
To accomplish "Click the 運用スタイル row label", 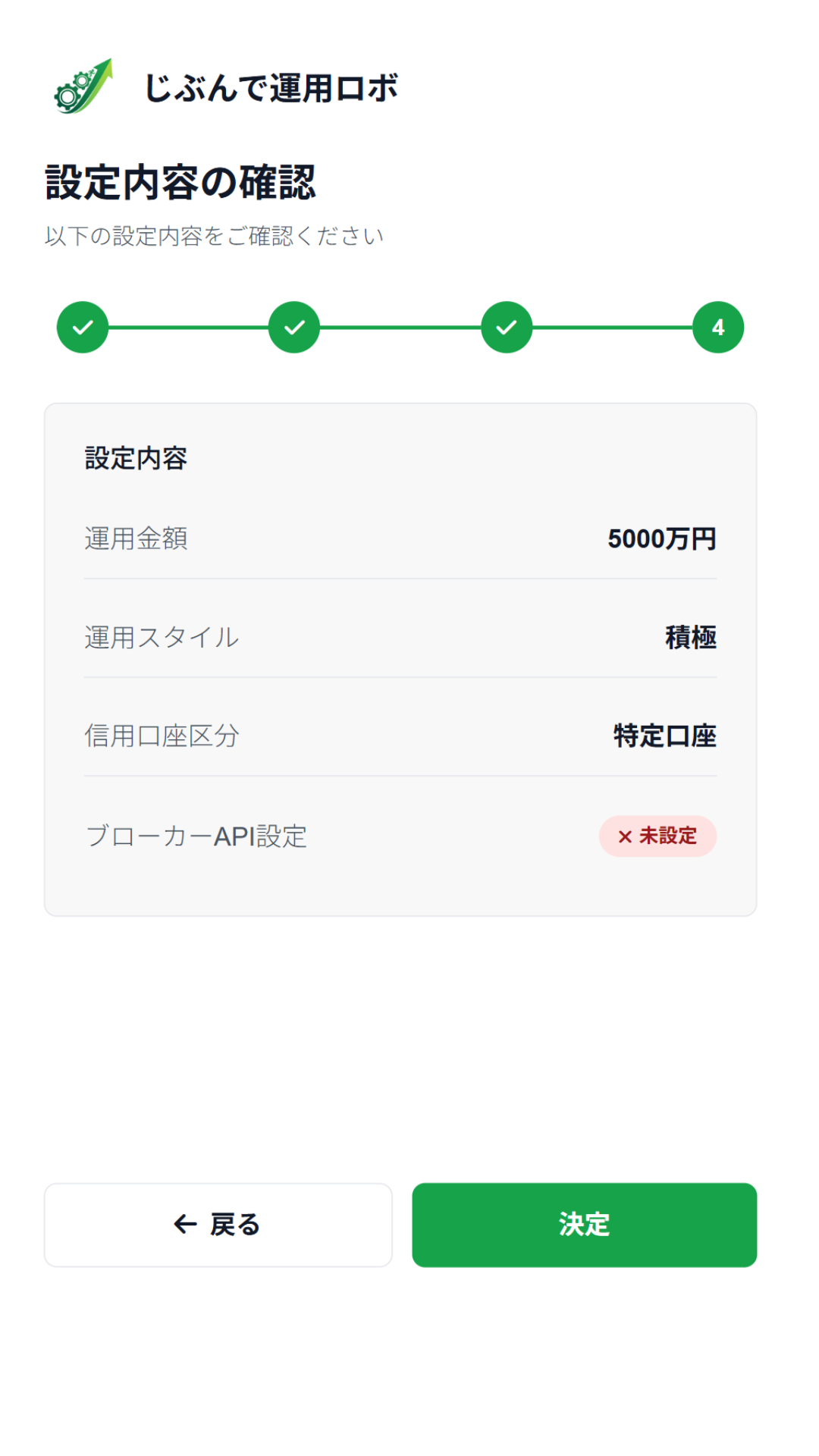I will [162, 638].
